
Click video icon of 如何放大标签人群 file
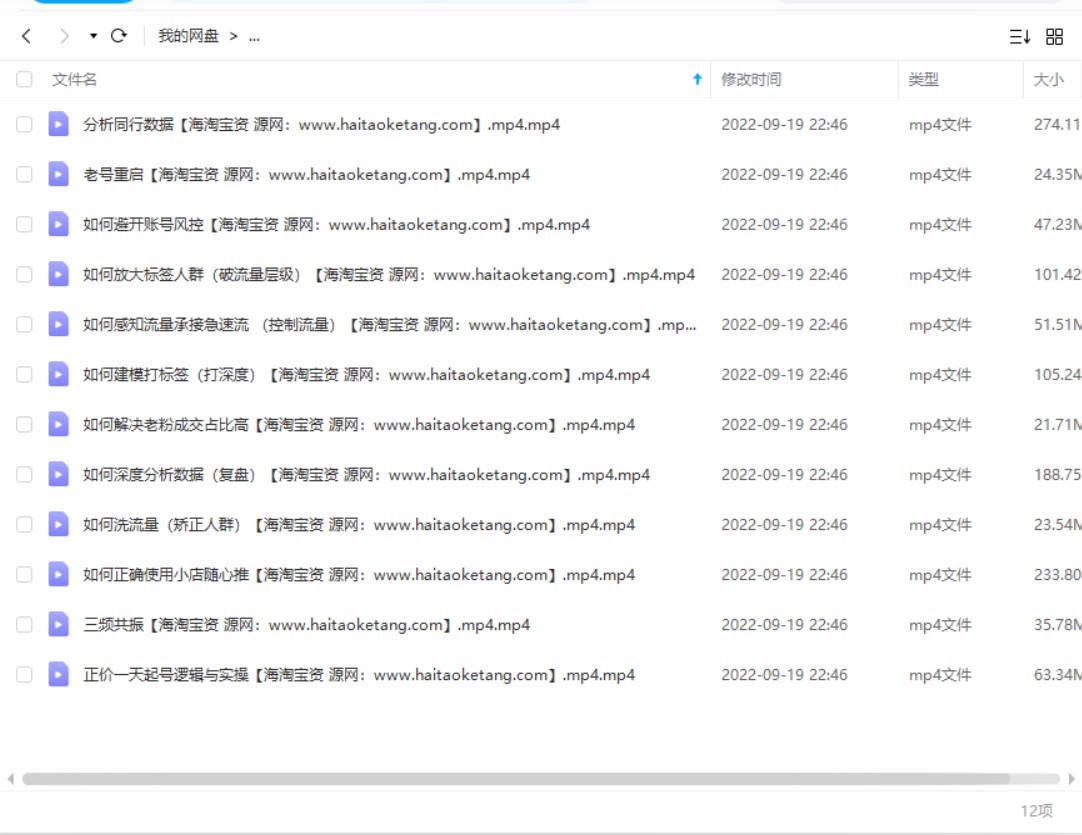pos(58,275)
